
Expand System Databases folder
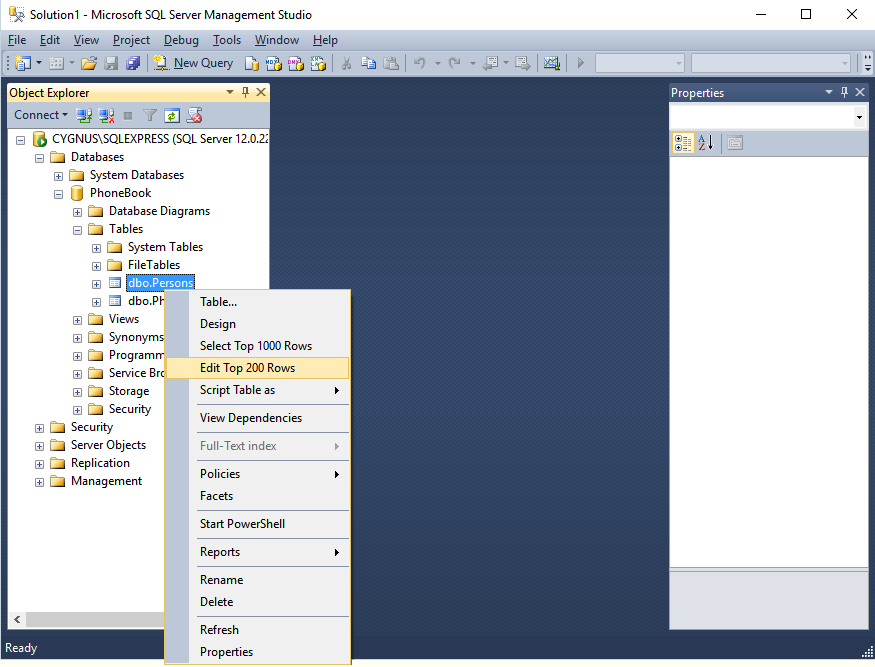pyautogui.click(x=58, y=176)
